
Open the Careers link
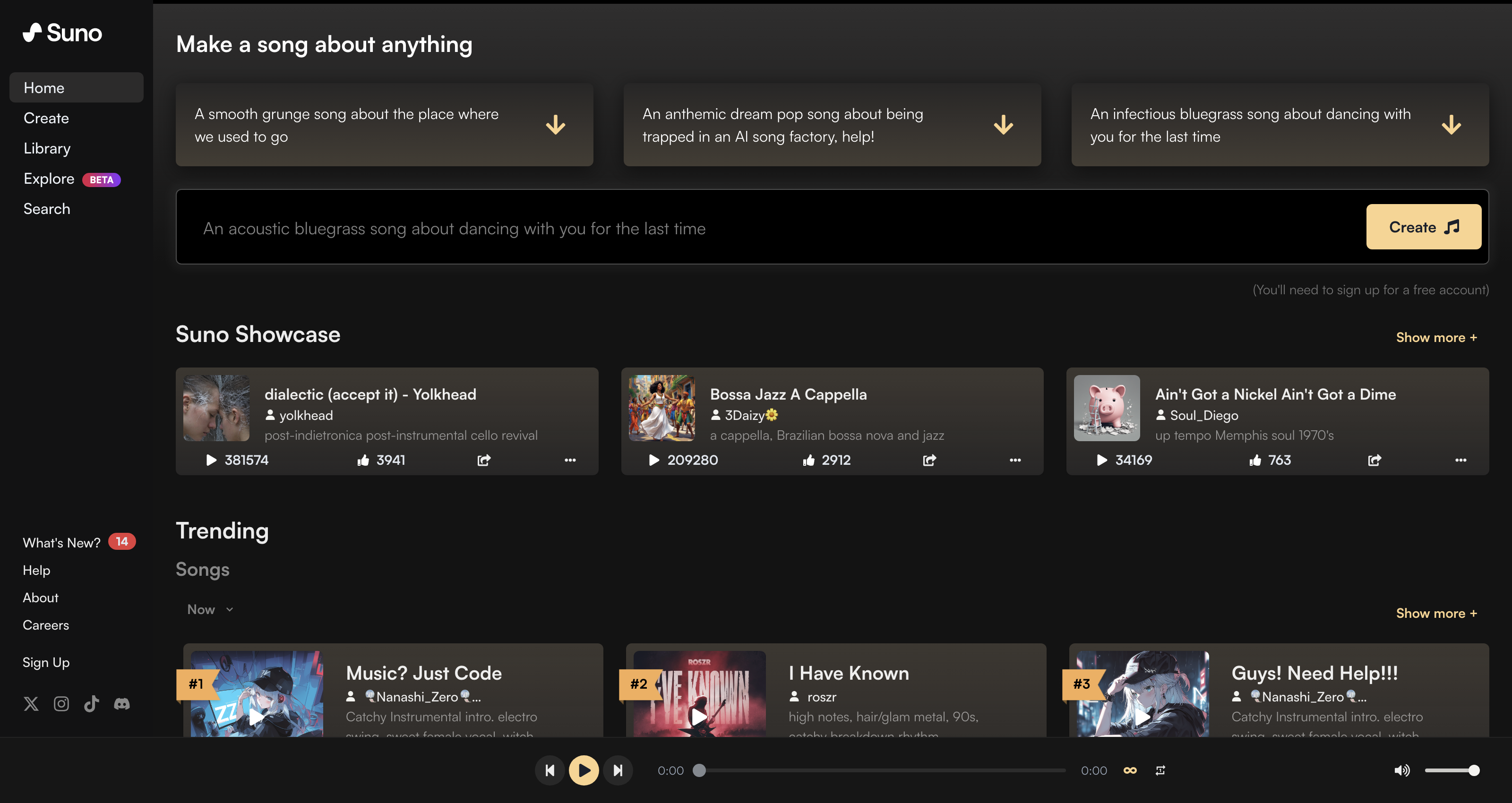46,625
